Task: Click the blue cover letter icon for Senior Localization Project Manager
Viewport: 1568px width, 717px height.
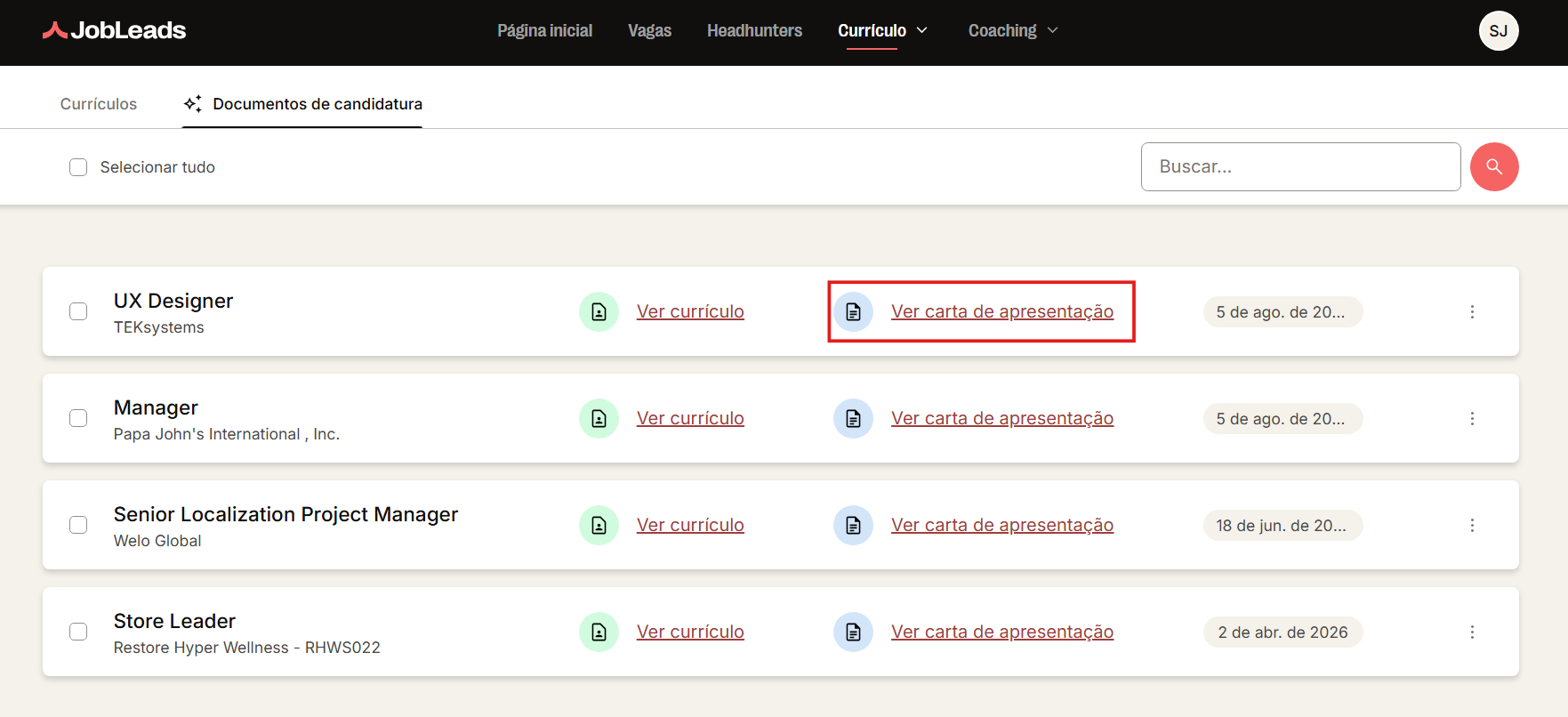Action: pyautogui.click(x=853, y=525)
